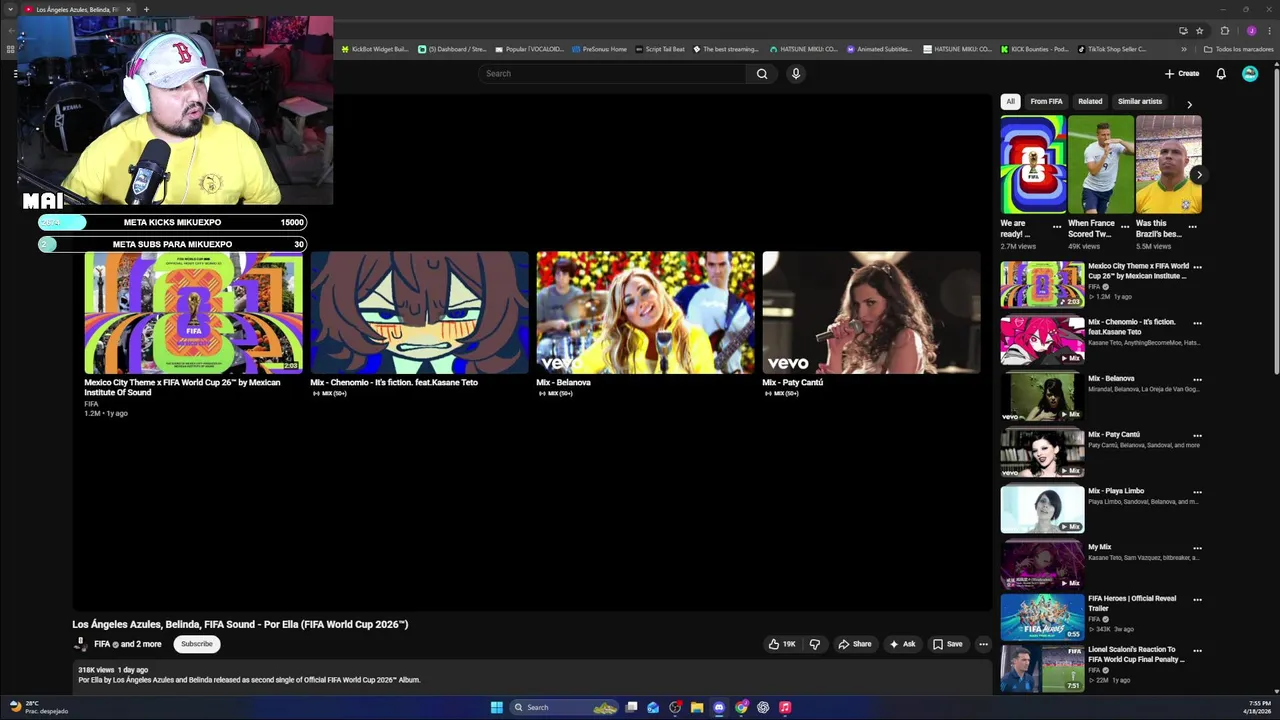
Task: Open the Chrome profile avatar
Action: 1251,31
